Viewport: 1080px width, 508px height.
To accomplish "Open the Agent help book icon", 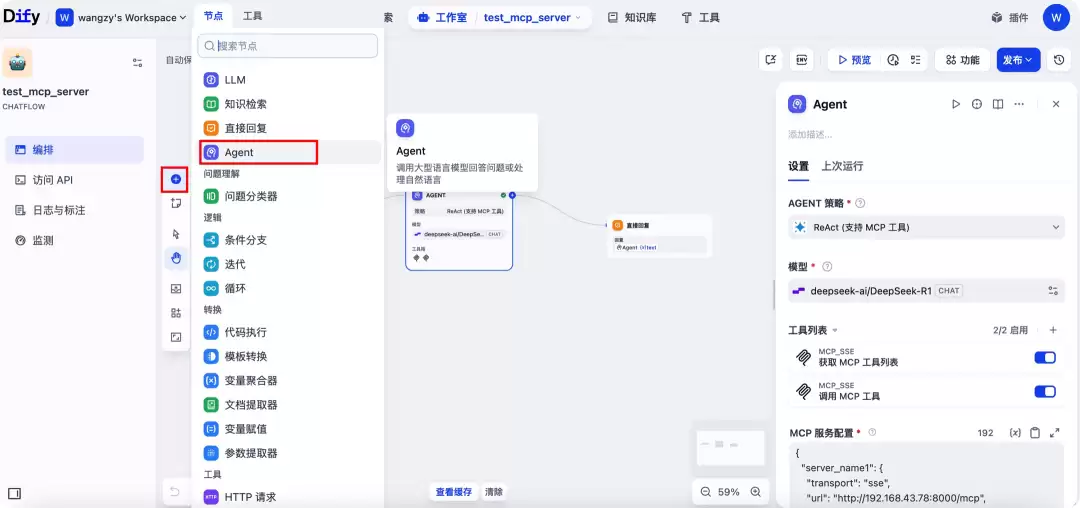I will pyautogui.click(x=997, y=104).
